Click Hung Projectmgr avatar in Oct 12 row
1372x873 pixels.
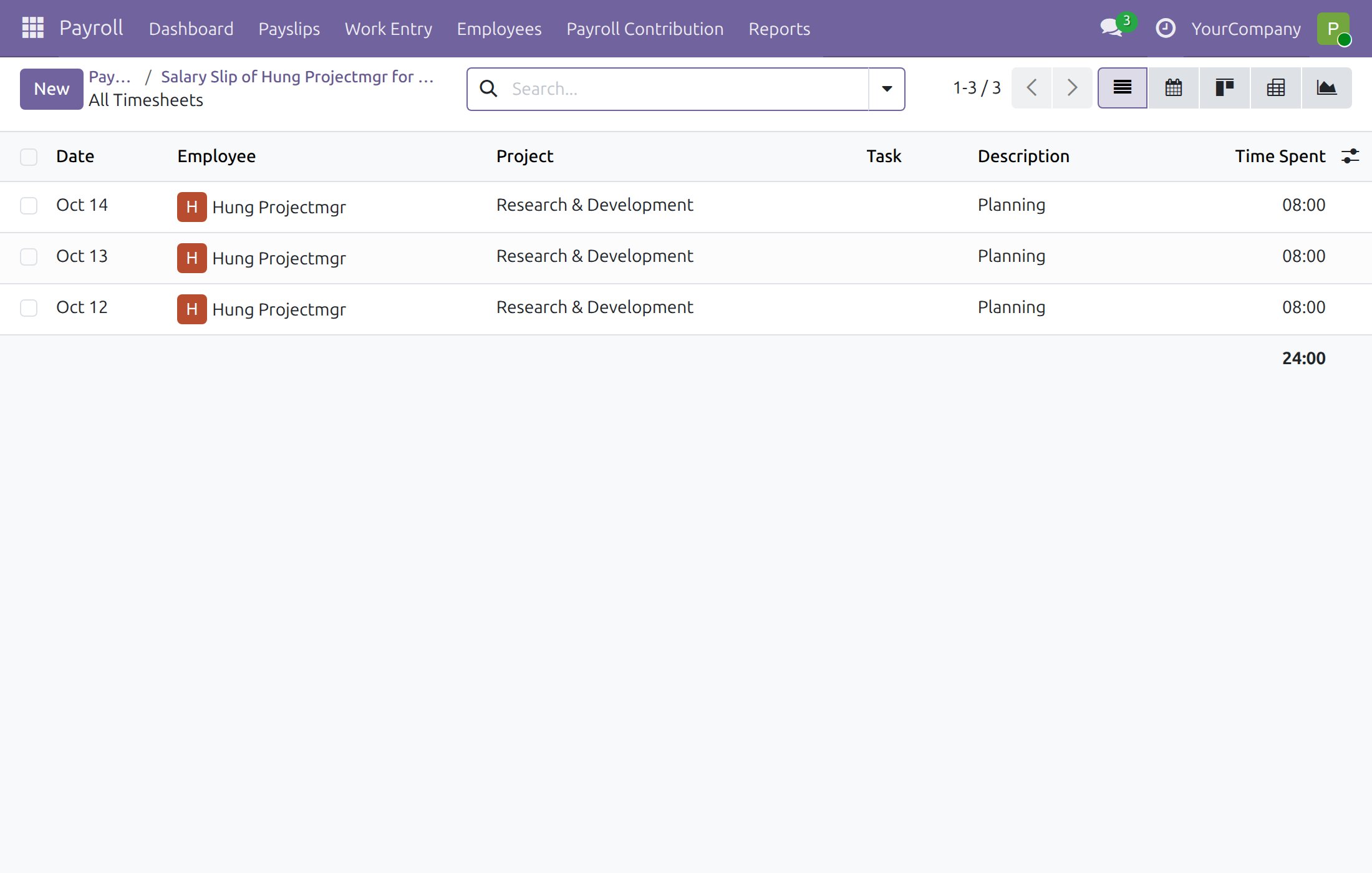(191, 309)
